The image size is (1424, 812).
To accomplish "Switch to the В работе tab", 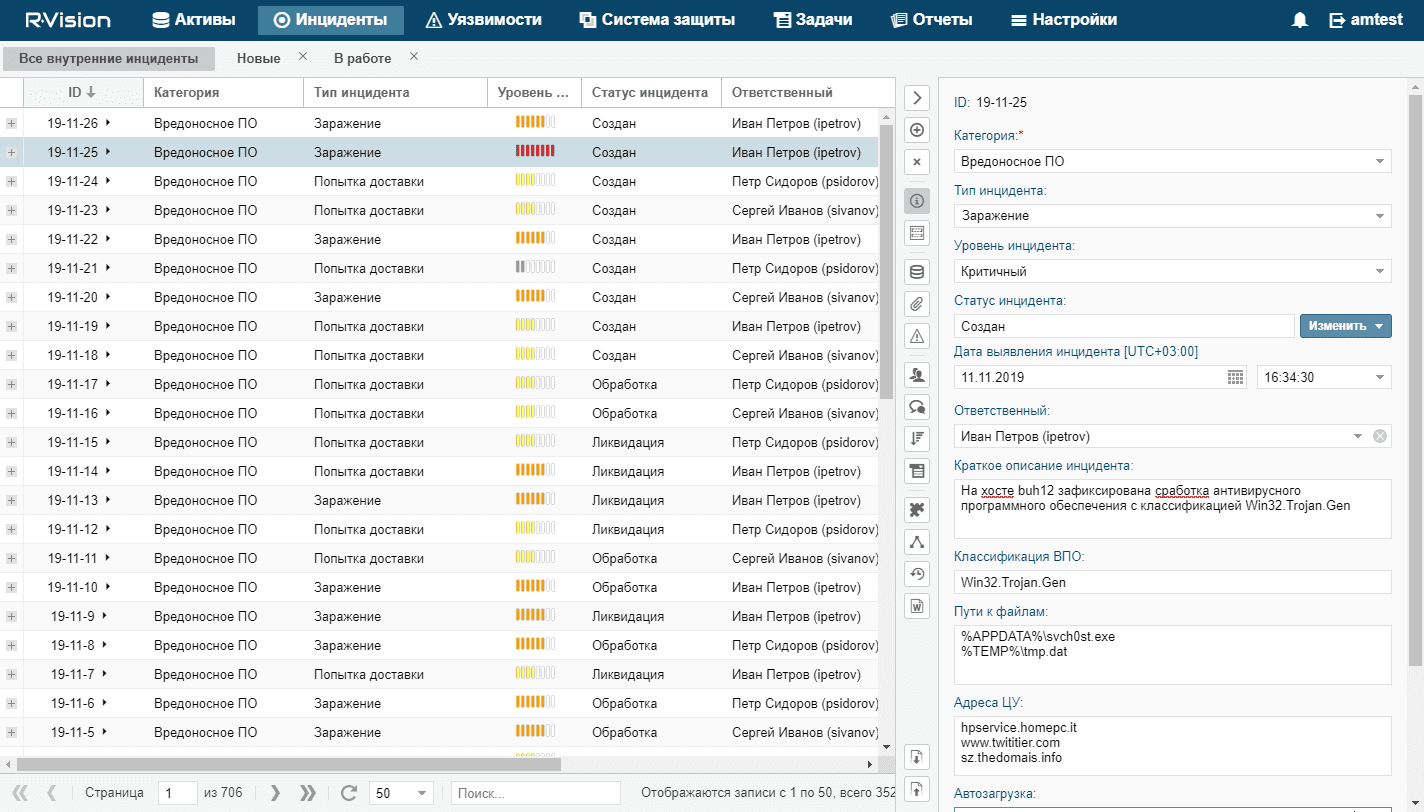I will [363, 59].
